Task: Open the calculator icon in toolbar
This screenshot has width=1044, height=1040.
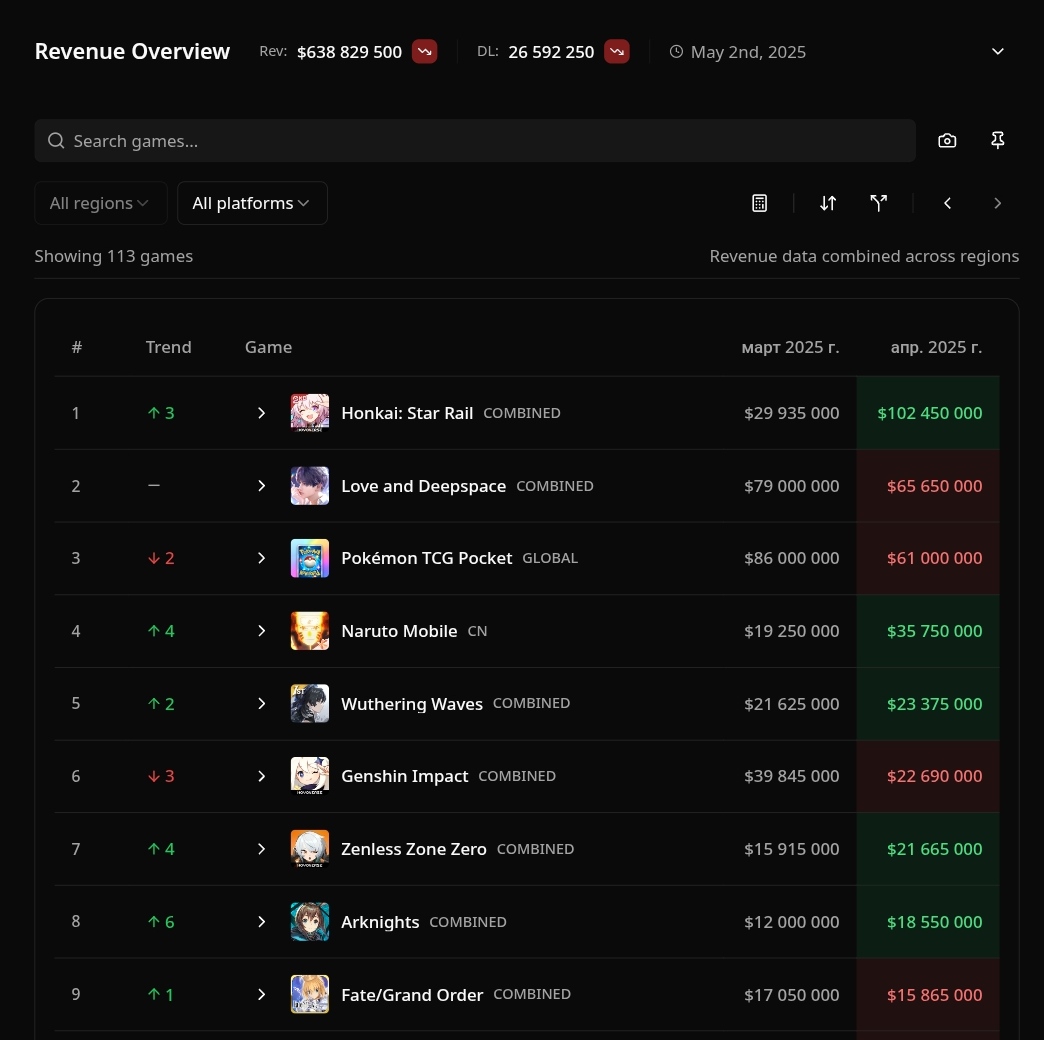Action: 760,203
